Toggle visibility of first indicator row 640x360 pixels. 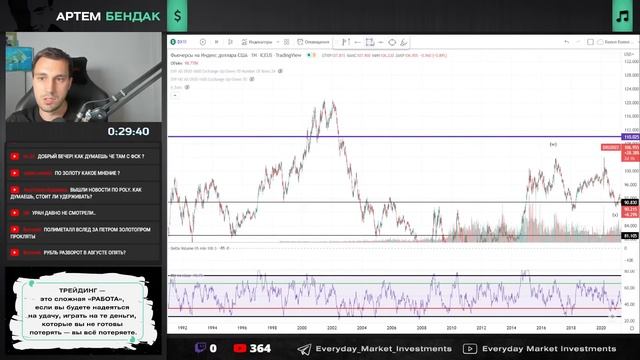pos(280,71)
